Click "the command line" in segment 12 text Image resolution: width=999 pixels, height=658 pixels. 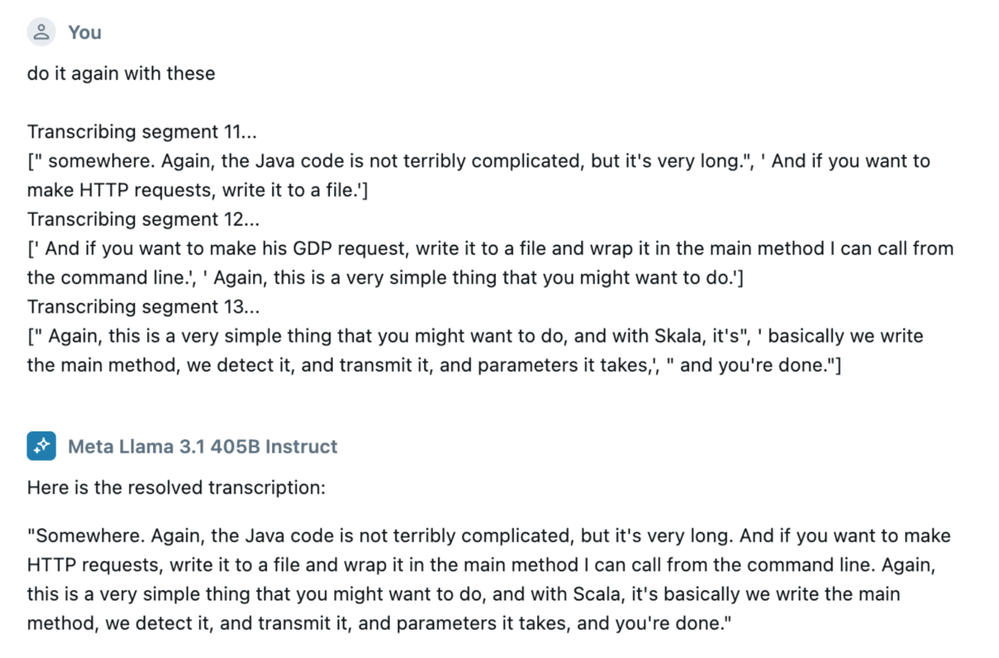point(107,278)
